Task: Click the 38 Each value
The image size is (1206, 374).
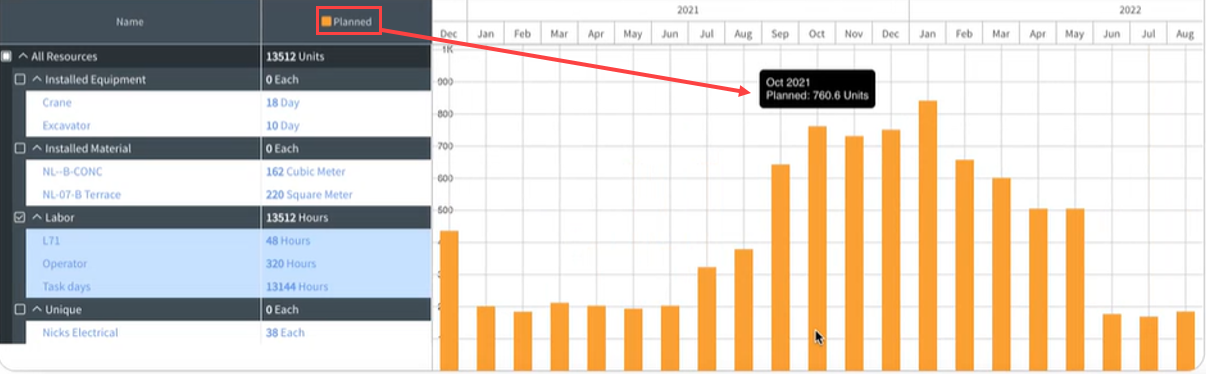Action: pyautogui.click(x=285, y=332)
